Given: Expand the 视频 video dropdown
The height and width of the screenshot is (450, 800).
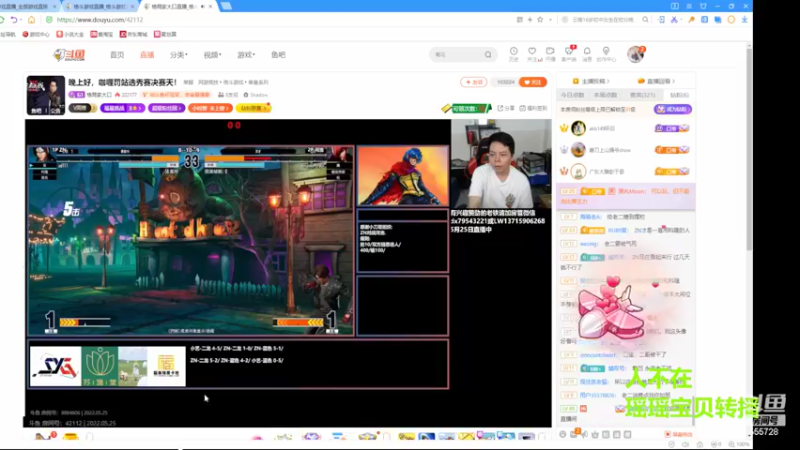Looking at the screenshot, I should [212, 55].
